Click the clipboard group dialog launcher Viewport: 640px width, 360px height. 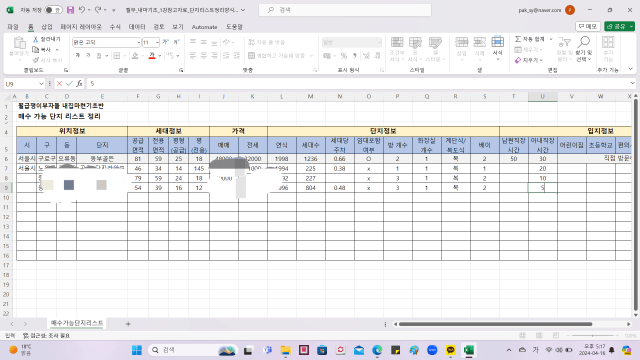point(66,71)
